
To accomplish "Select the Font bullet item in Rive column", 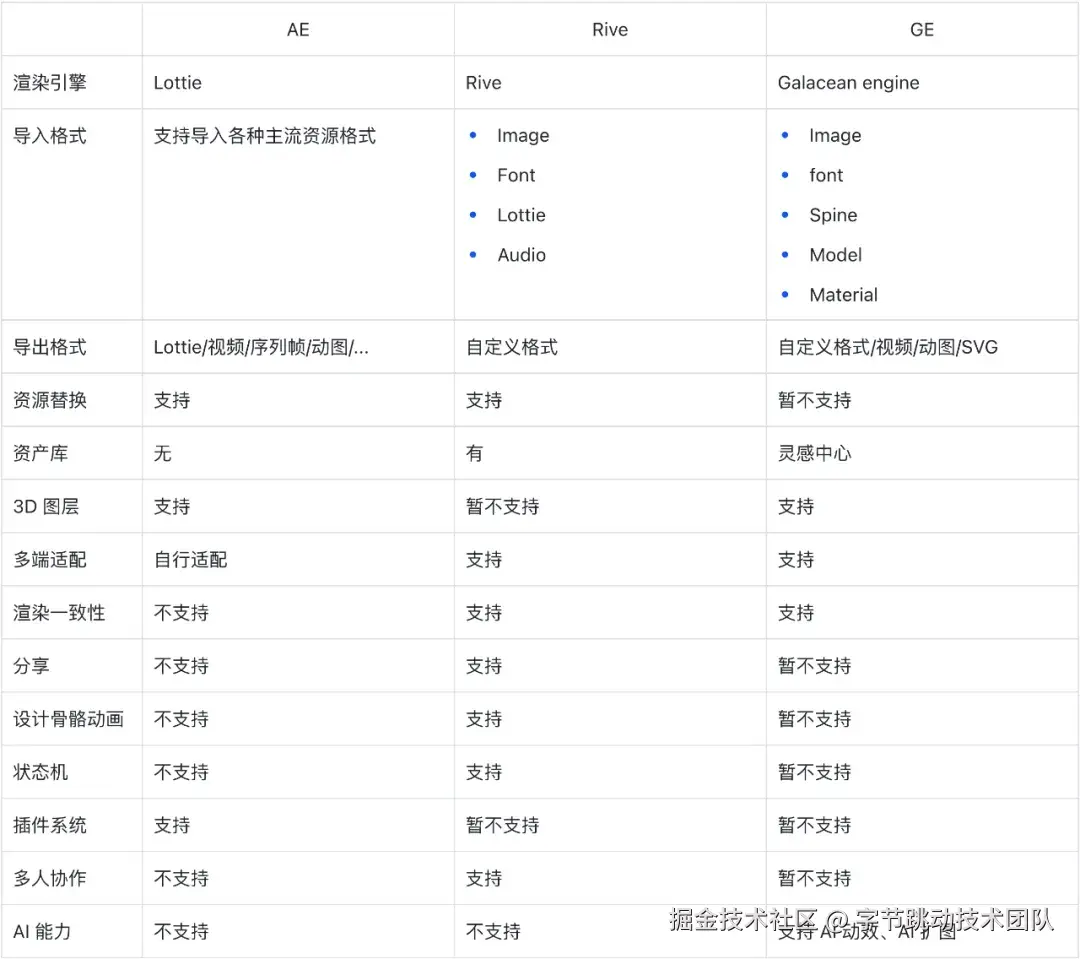I will (516, 175).
